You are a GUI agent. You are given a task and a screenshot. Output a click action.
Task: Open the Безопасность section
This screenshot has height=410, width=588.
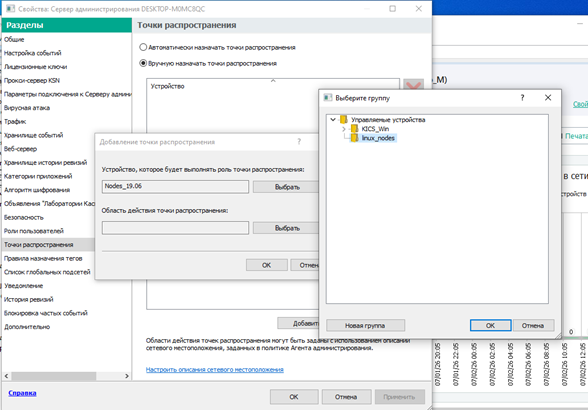pos(24,217)
